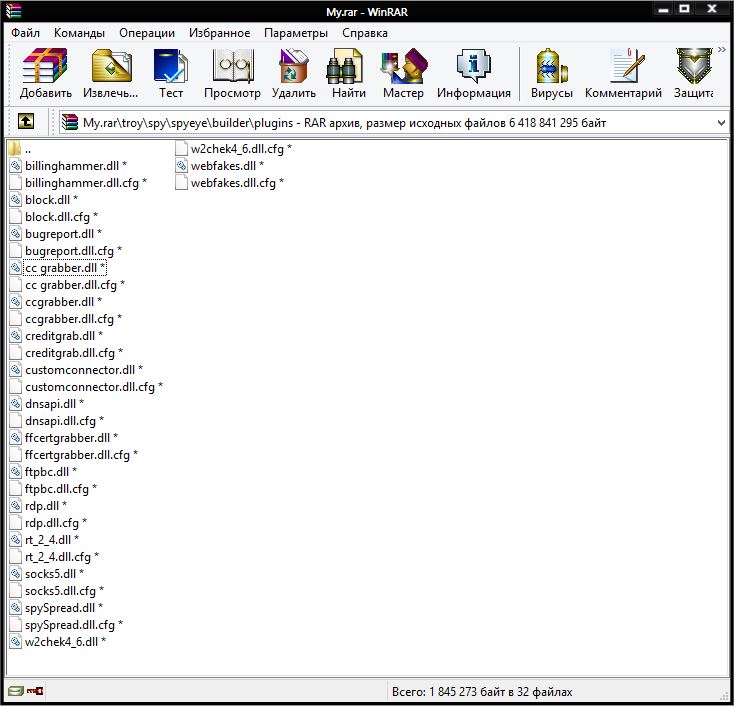734x706 pixels.
Task: Open the Команды menu
Action: pyautogui.click(x=79, y=33)
